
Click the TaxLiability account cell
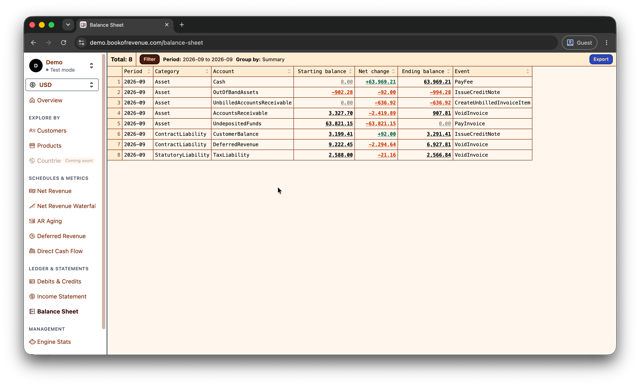[252, 155]
